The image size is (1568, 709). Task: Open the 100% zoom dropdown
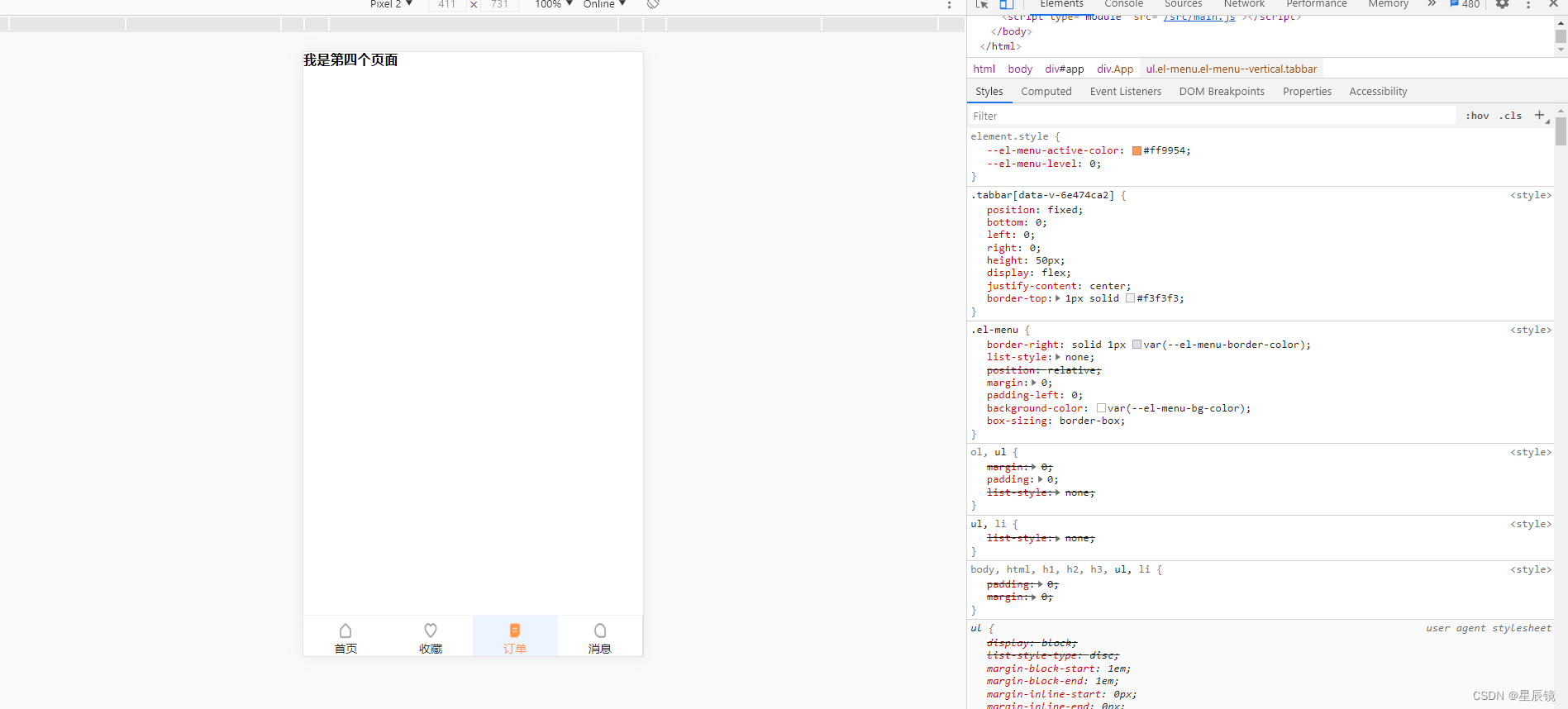[553, 4]
